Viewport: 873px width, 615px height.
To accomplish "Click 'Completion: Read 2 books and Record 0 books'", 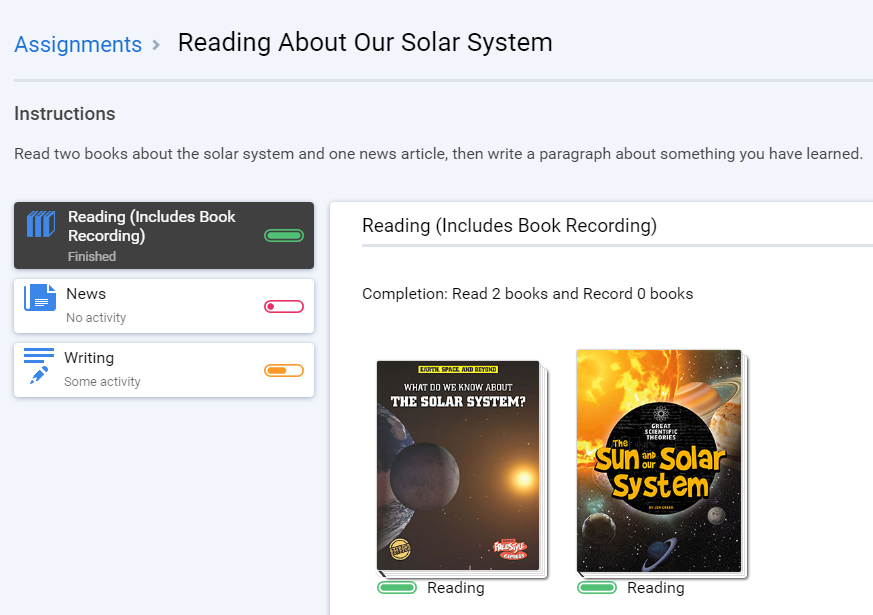I will (527, 294).
